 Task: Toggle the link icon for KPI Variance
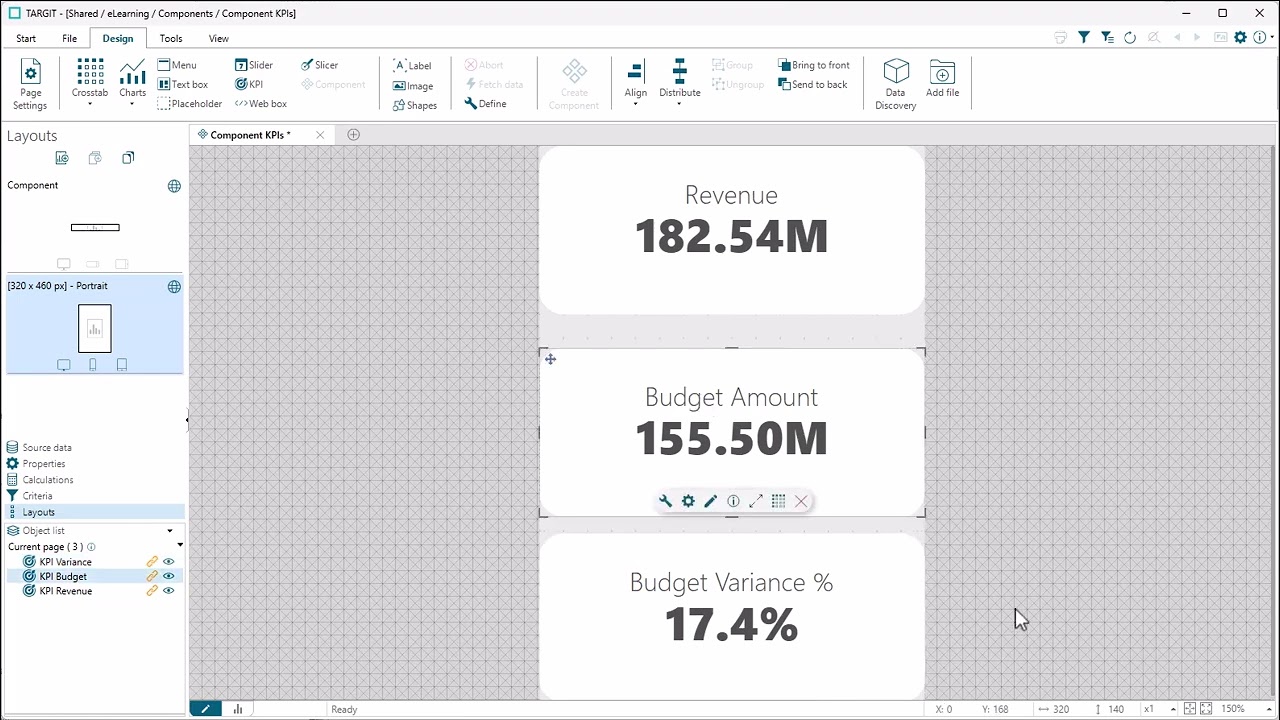152,562
